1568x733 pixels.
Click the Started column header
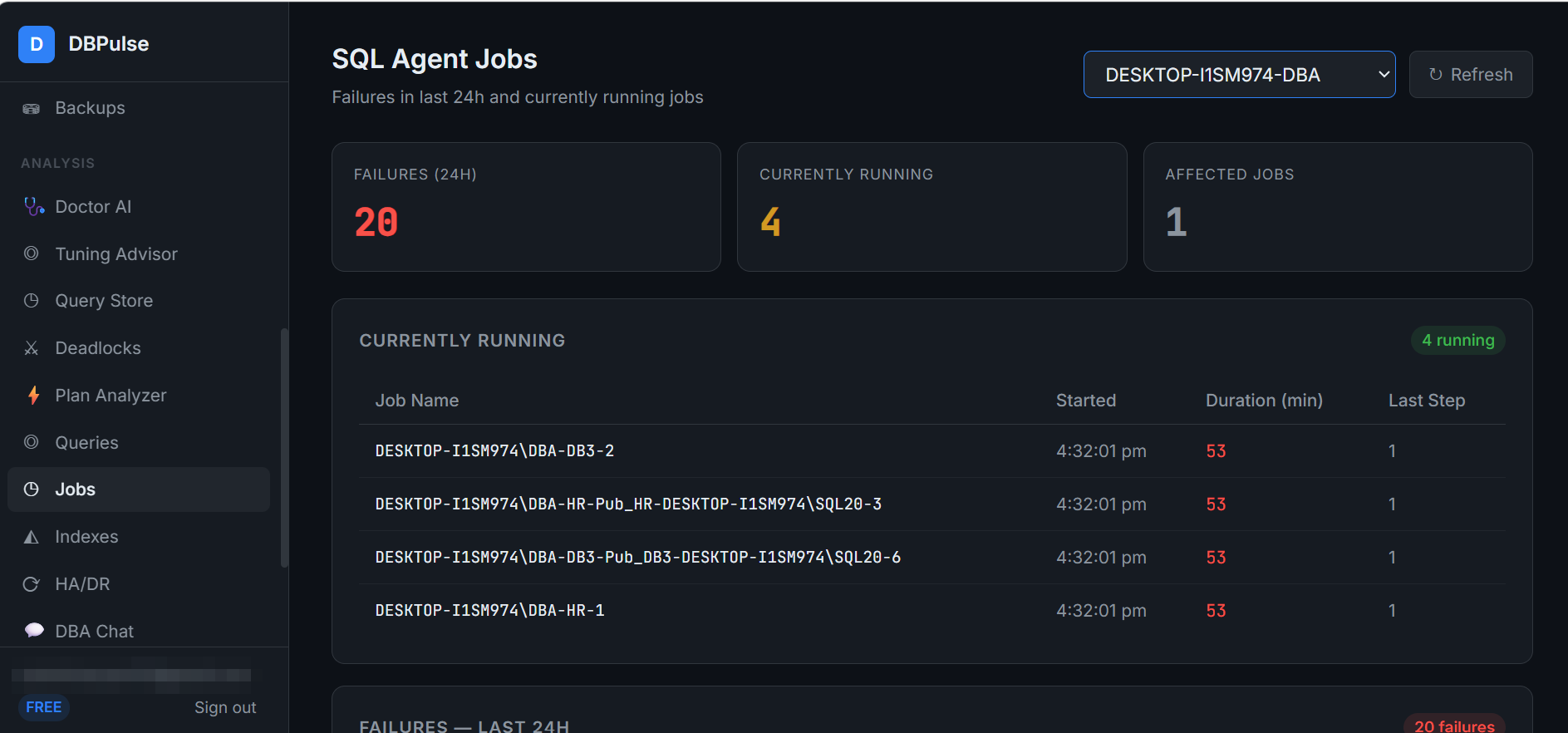click(1086, 401)
